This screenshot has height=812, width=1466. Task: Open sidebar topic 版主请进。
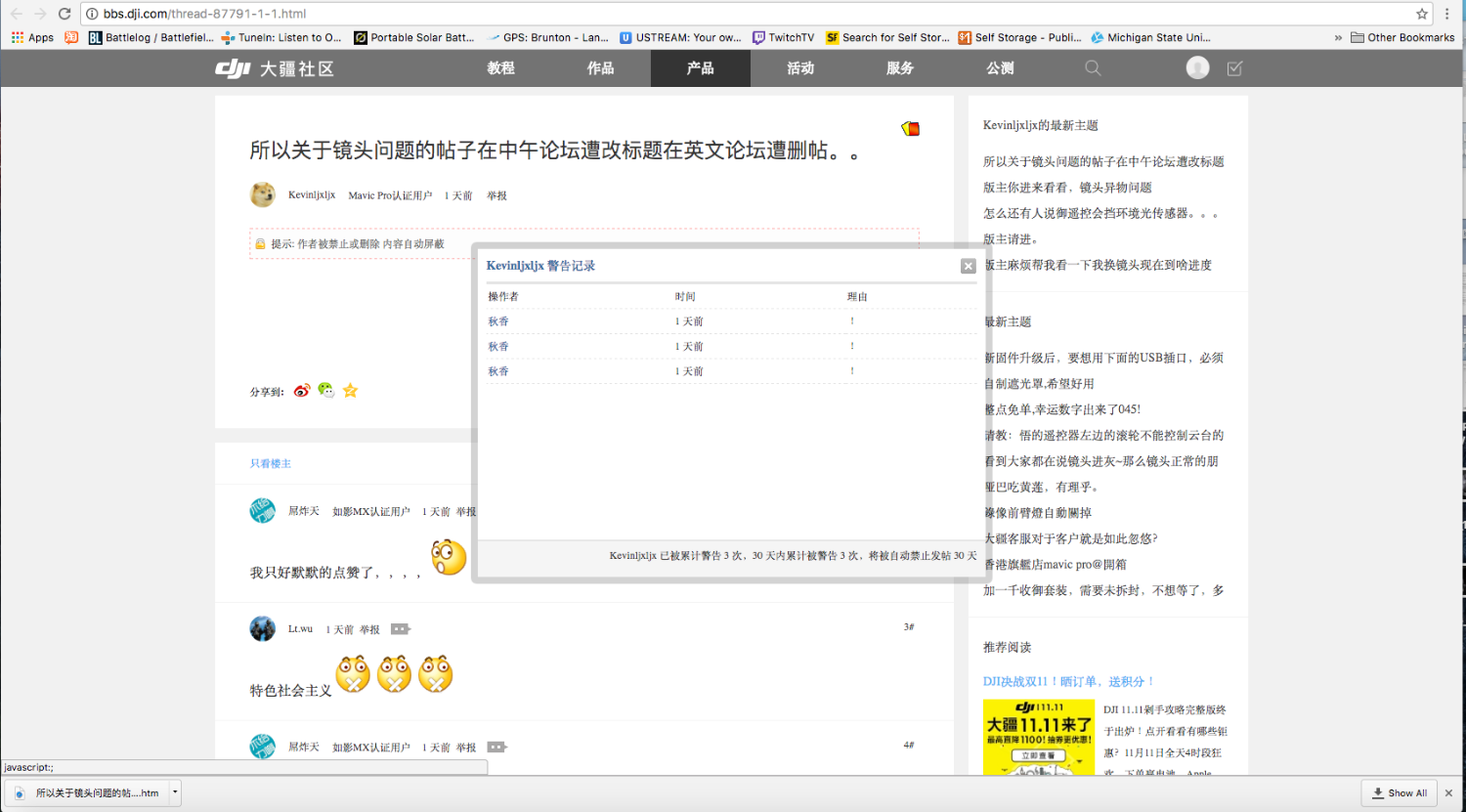(1011, 238)
